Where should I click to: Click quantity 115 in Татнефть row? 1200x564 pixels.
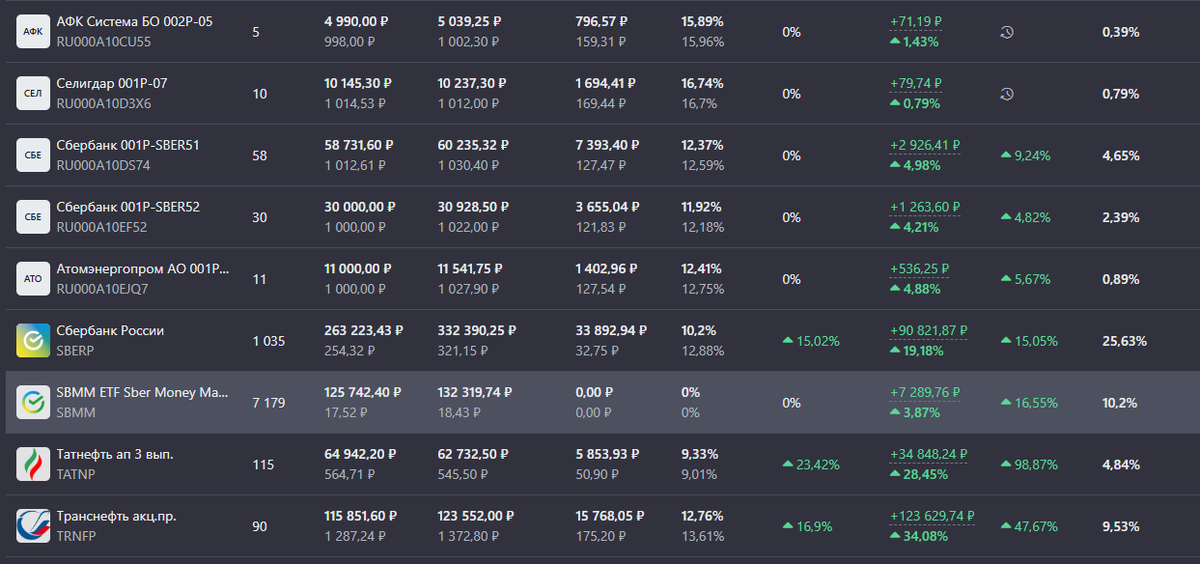tap(262, 465)
